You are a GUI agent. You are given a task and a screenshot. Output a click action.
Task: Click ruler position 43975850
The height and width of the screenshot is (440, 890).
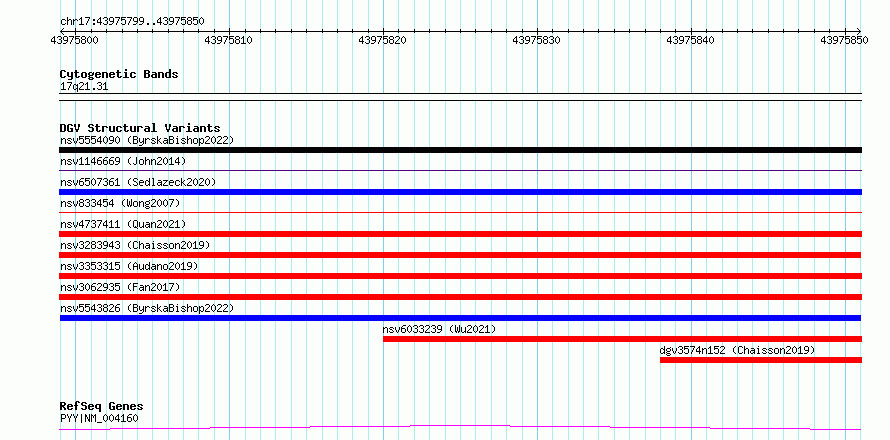[845, 40]
